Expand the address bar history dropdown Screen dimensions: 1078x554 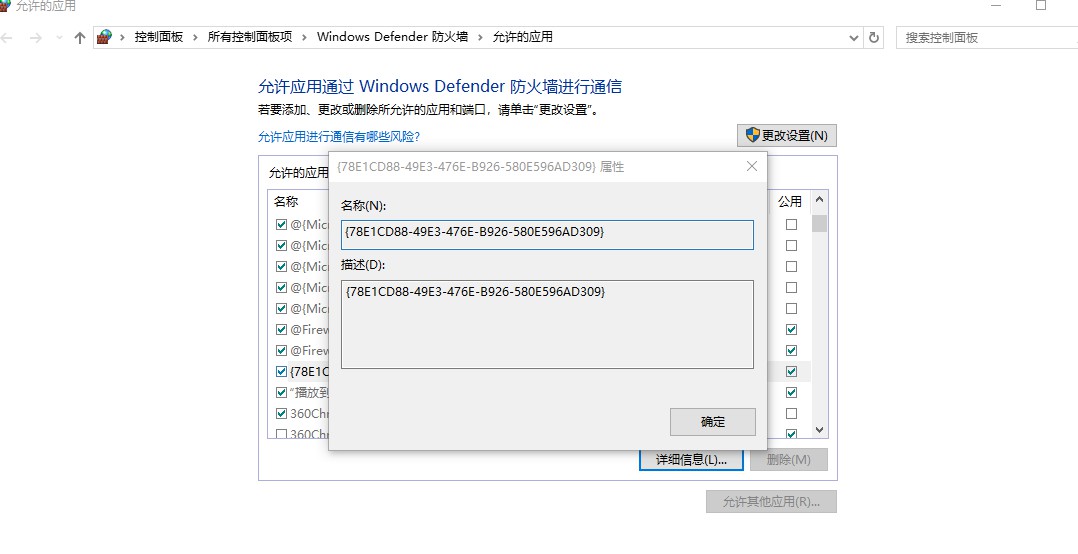[x=854, y=38]
